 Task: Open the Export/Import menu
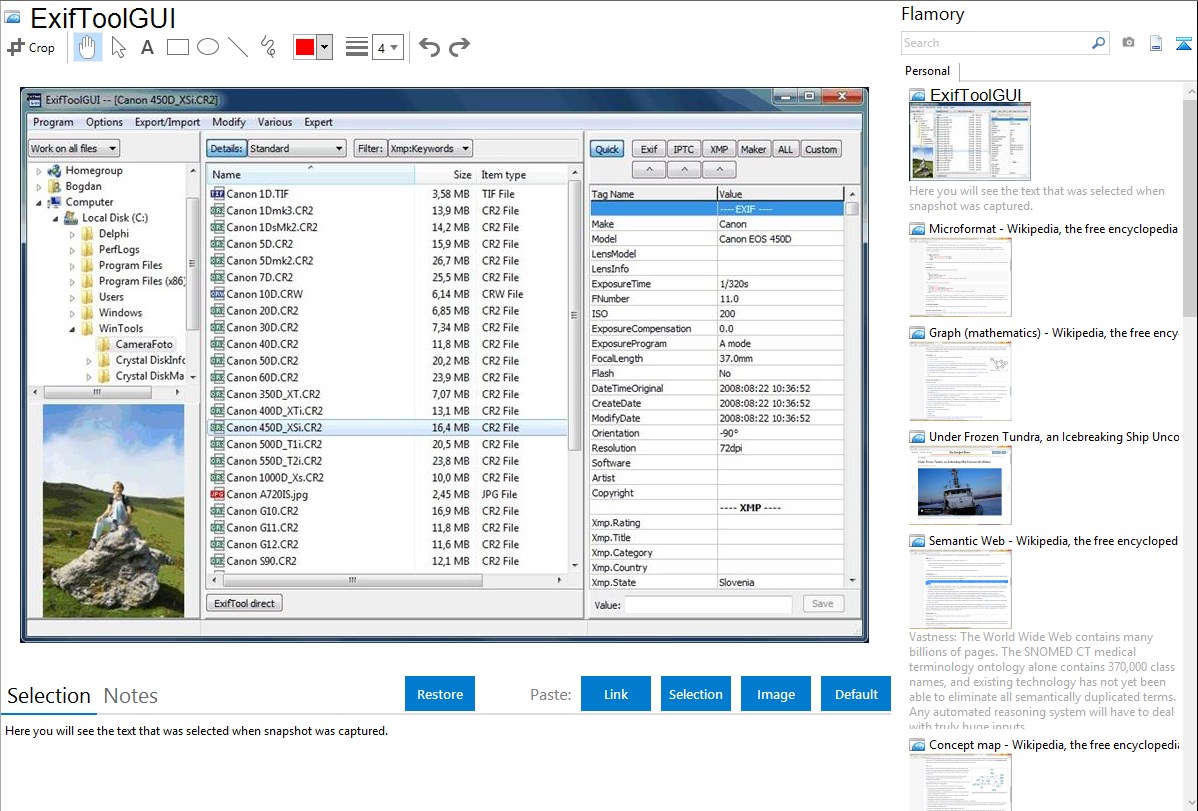167,122
